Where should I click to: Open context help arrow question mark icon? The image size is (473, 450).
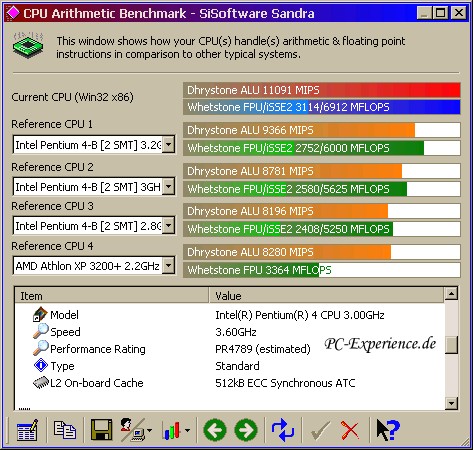click(388, 430)
